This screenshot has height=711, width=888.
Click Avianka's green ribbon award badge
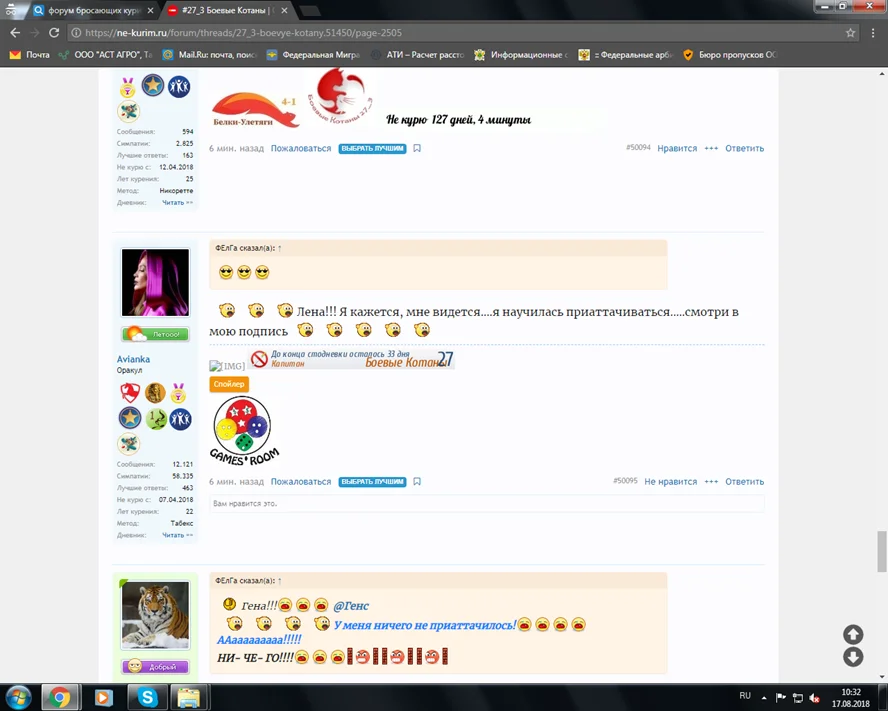(x=156, y=419)
